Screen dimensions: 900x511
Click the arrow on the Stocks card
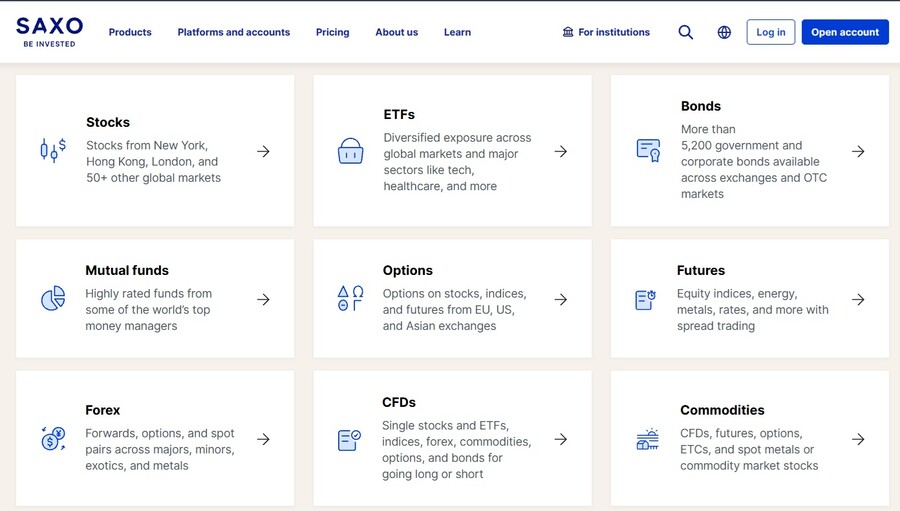(263, 152)
